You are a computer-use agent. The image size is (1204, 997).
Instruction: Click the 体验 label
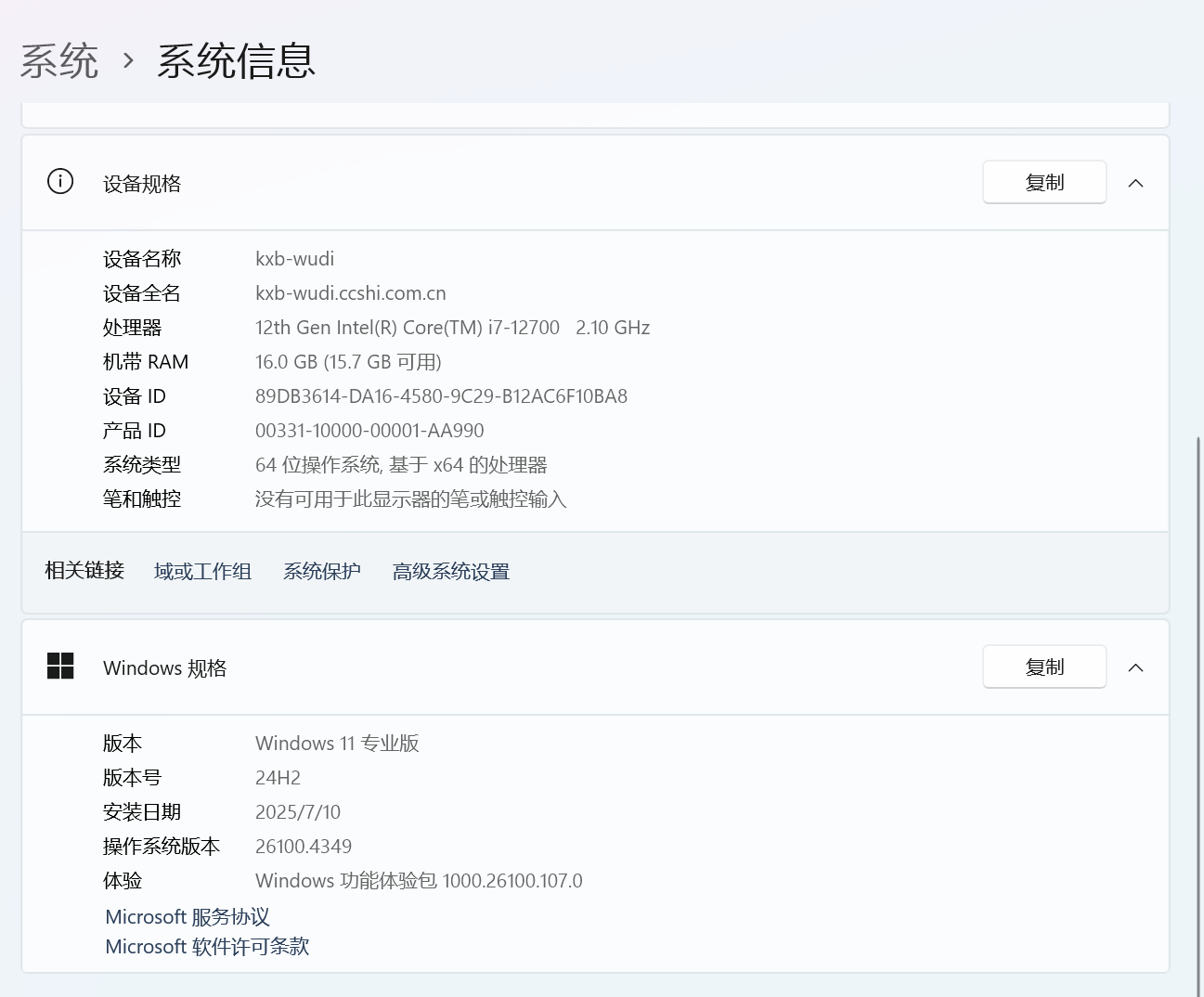click(x=123, y=881)
